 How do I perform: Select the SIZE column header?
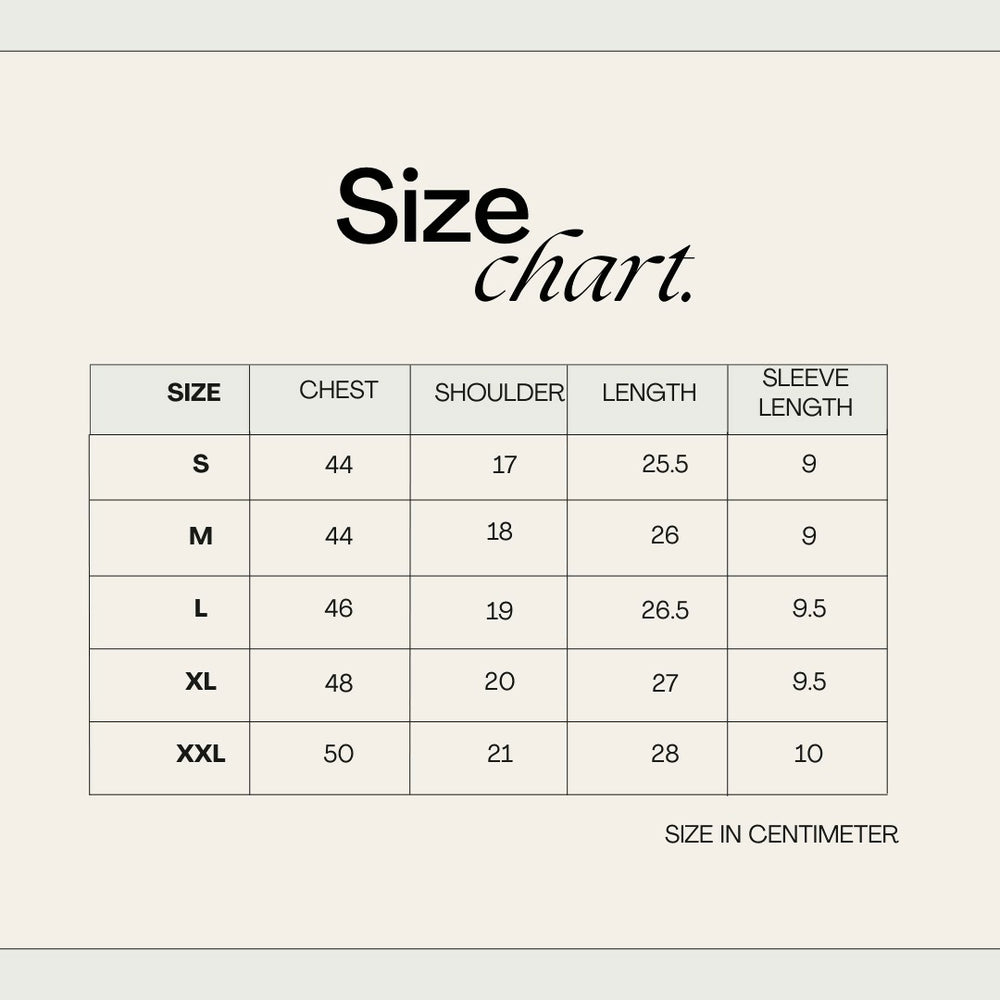point(194,393)
